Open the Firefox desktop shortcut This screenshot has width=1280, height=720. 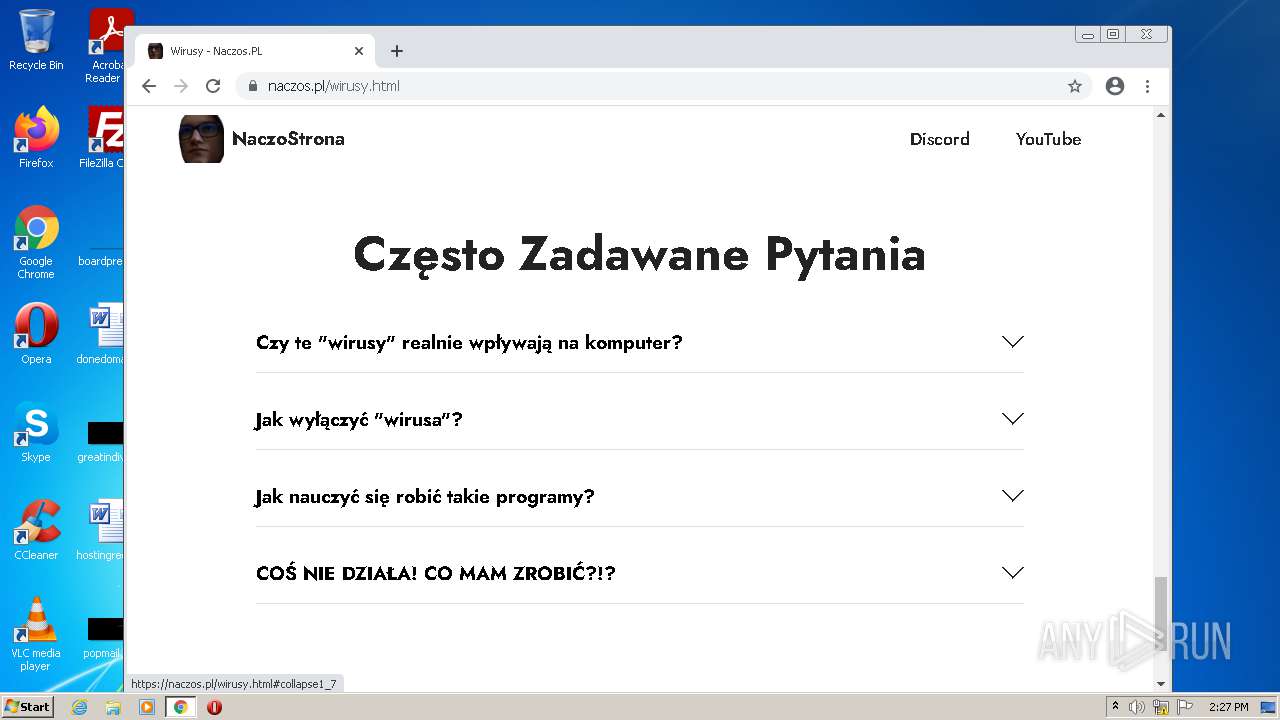pos(36,137)
